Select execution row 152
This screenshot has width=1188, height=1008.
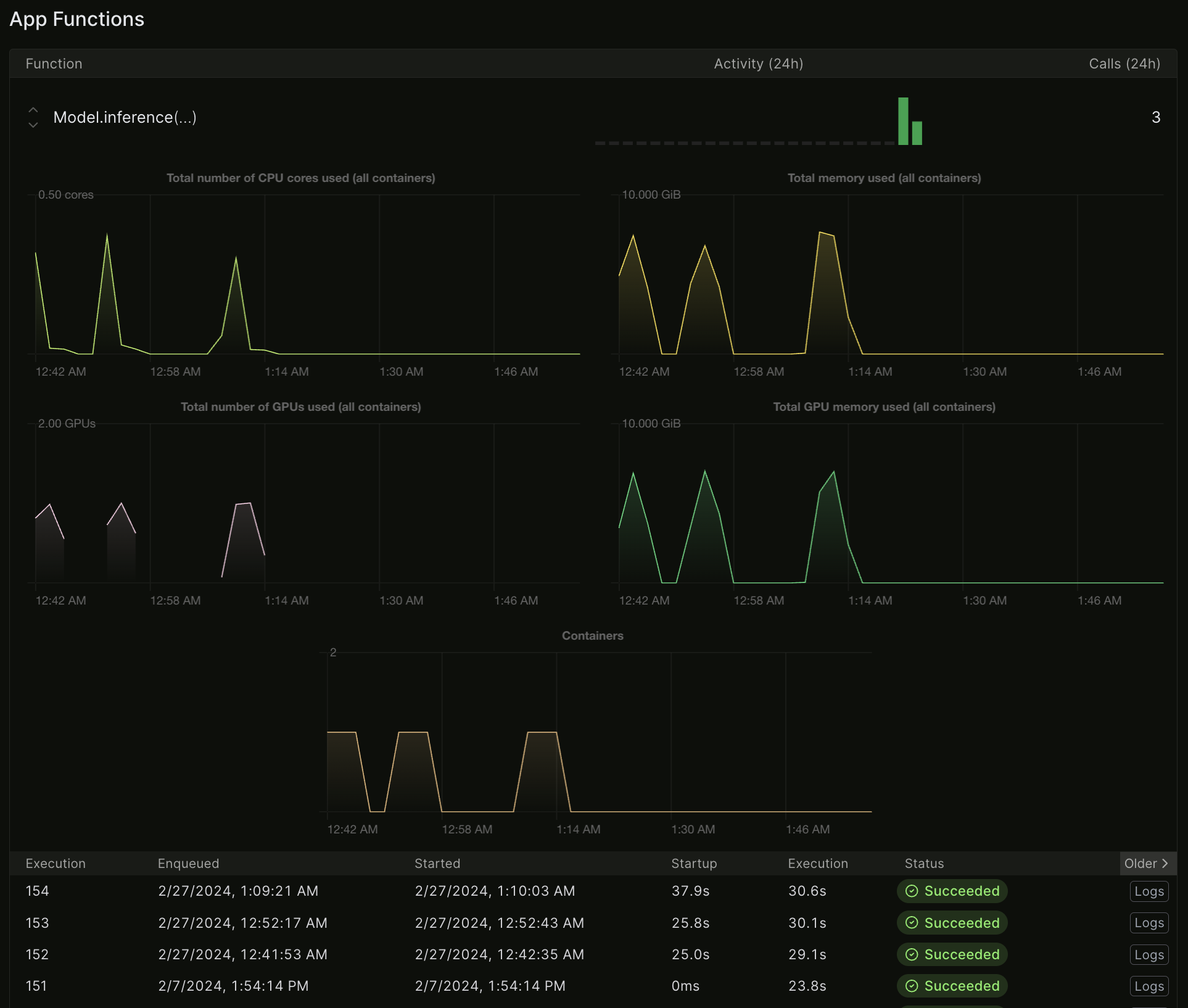tap(37, 954)
